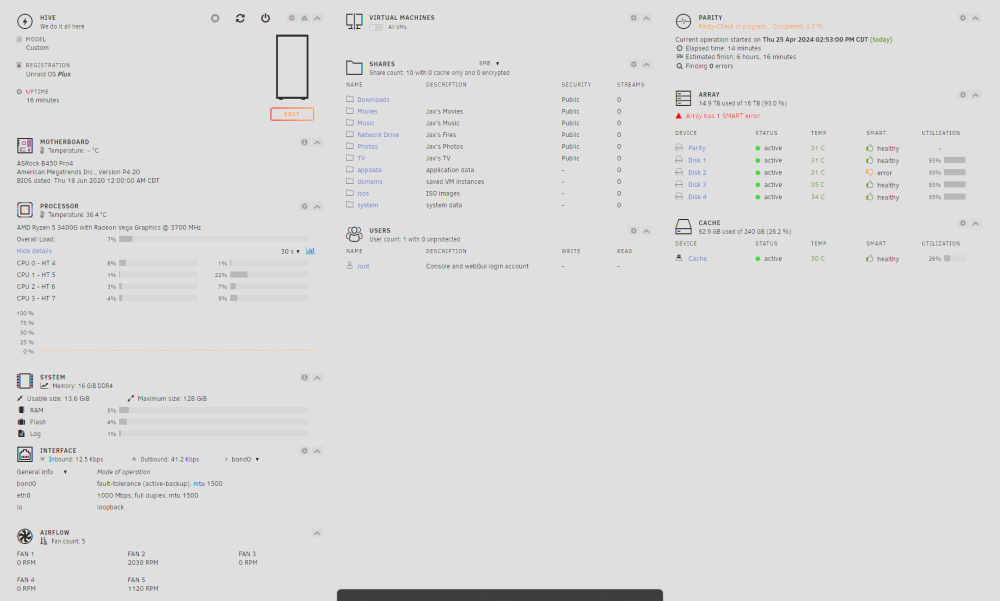Open Interface settings gear

304,450
